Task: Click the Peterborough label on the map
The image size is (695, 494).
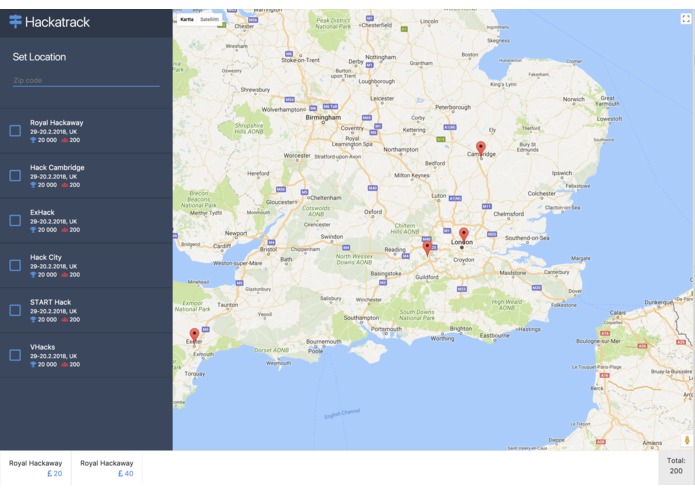Action: coord(453,107)
